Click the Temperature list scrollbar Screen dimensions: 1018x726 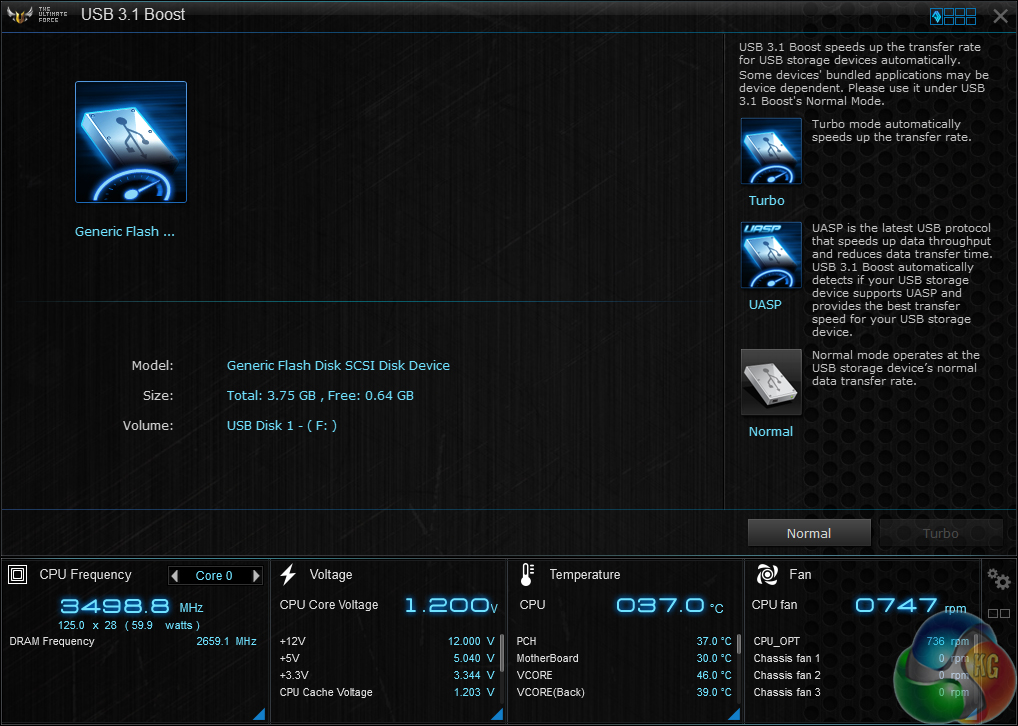739,644
